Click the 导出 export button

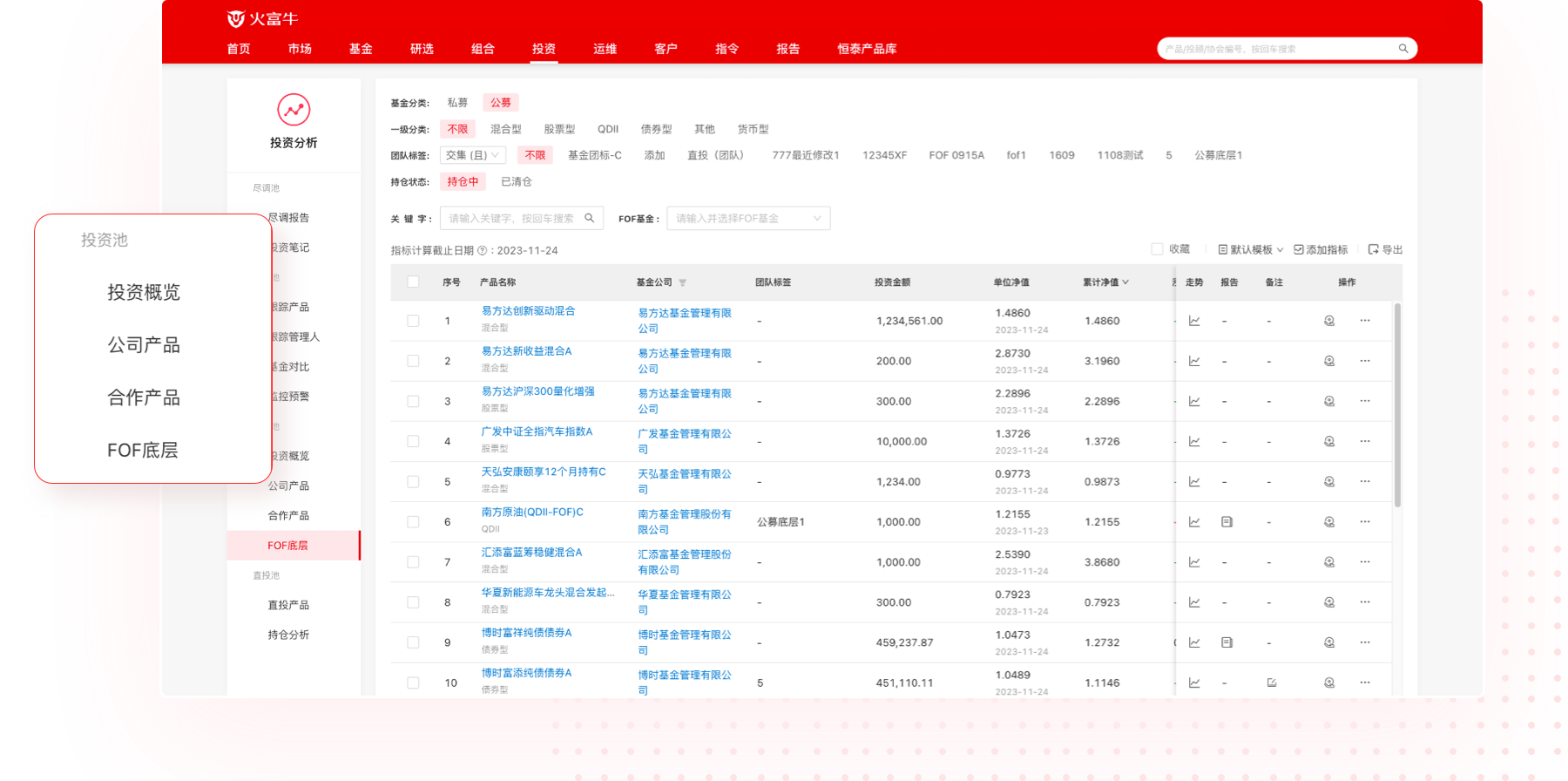pos(1385,249)
